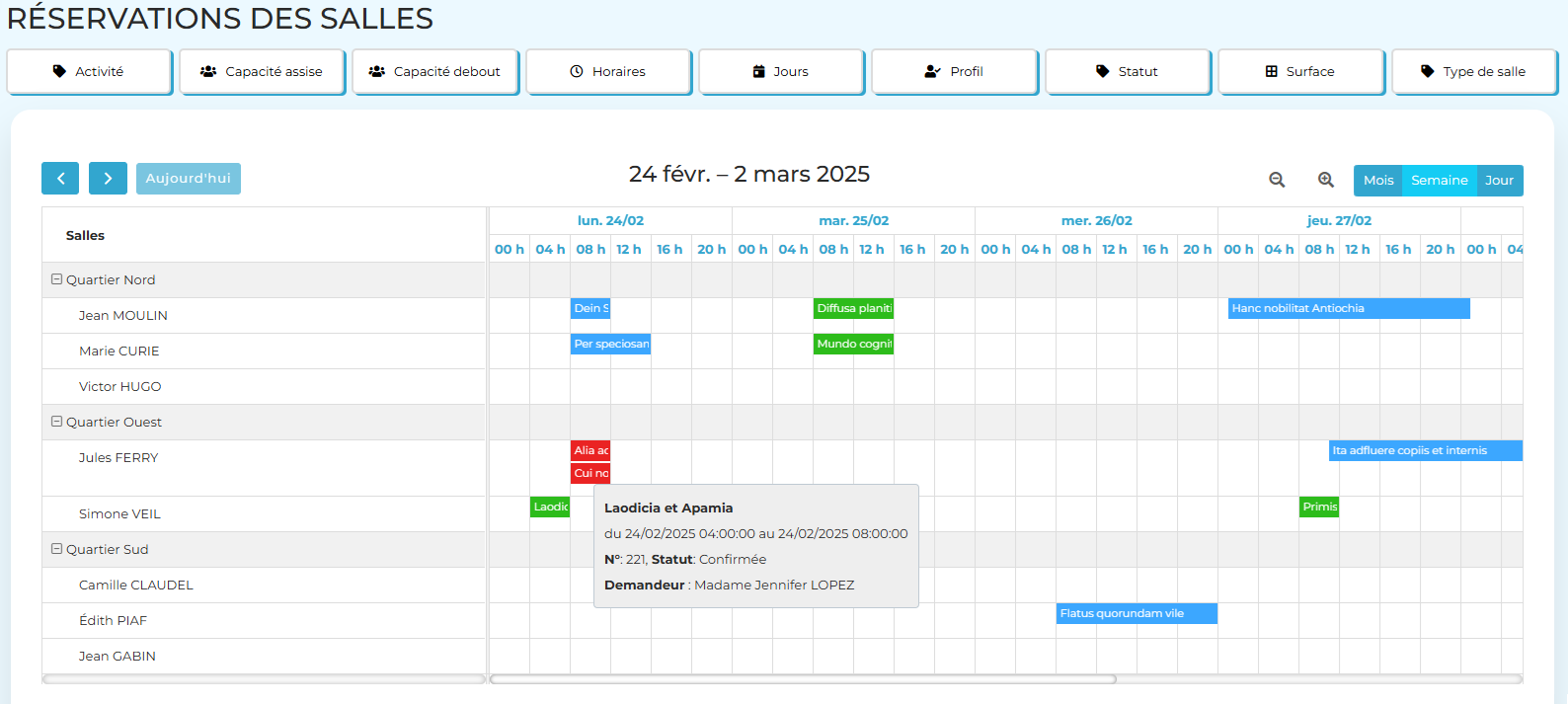1568x704 pixels.
Task: Select the Semaine view
Action: (x=1439, y=181)
